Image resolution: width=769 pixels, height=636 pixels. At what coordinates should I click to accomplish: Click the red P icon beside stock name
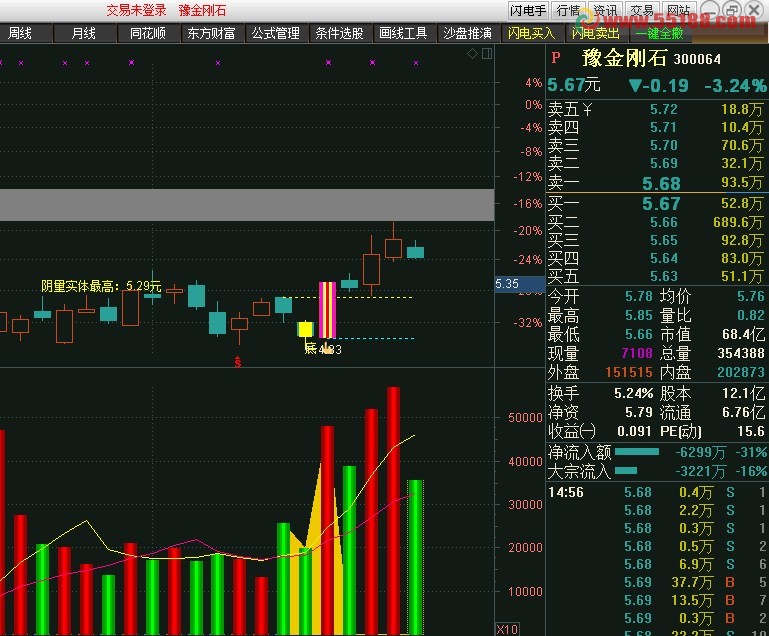(x=556, y=58)
